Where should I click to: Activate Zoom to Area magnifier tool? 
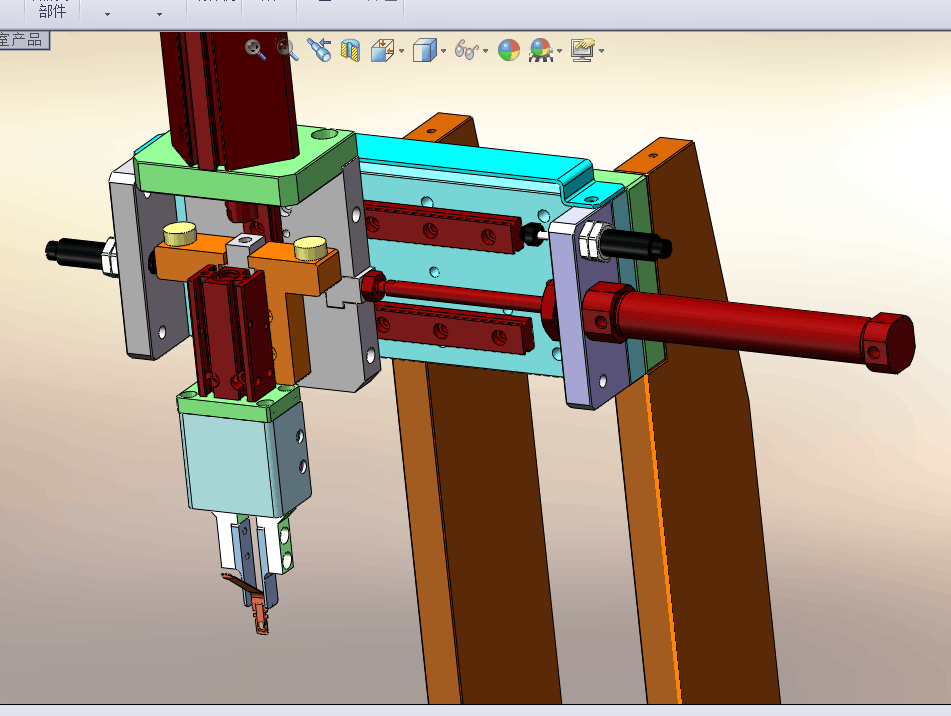(287, 50)
